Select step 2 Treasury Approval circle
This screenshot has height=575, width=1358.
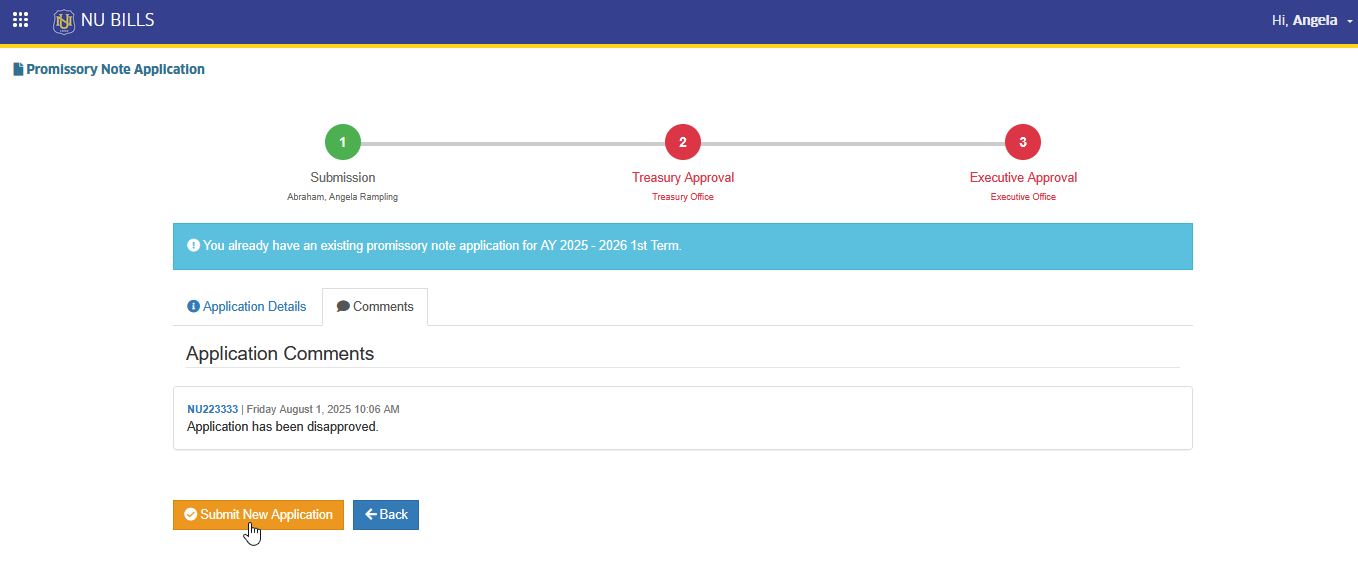(683, 143)
